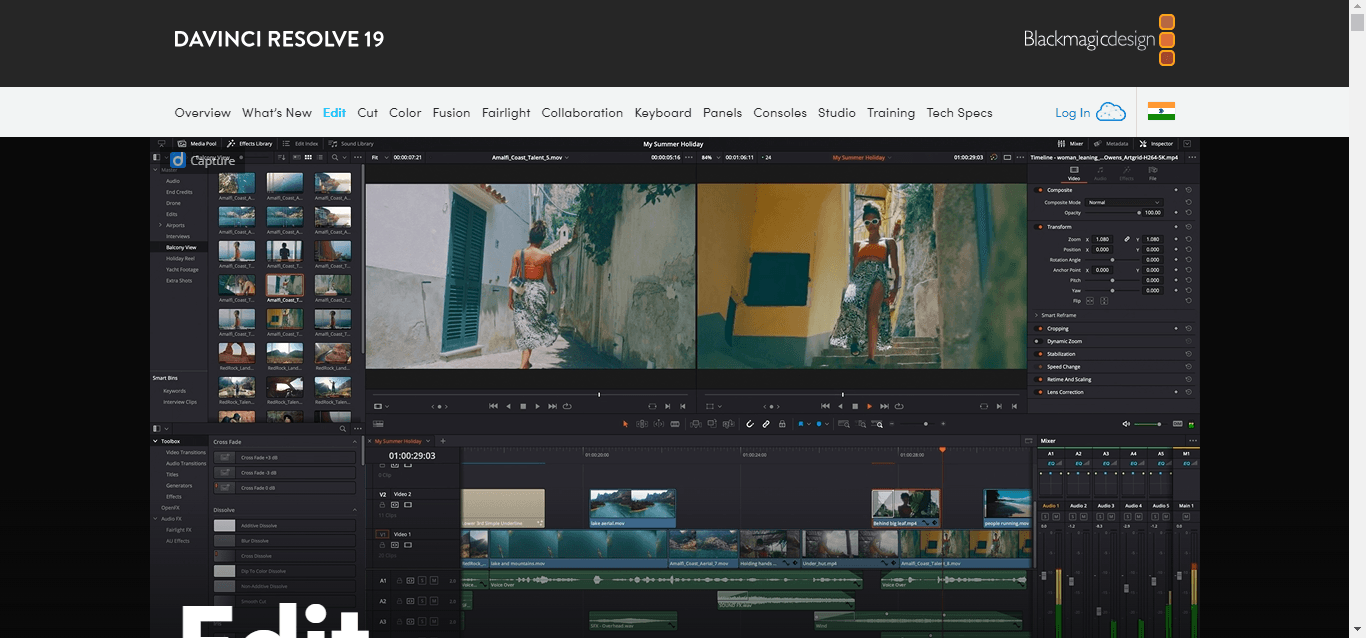Go to What's New section

pos(277,113)
